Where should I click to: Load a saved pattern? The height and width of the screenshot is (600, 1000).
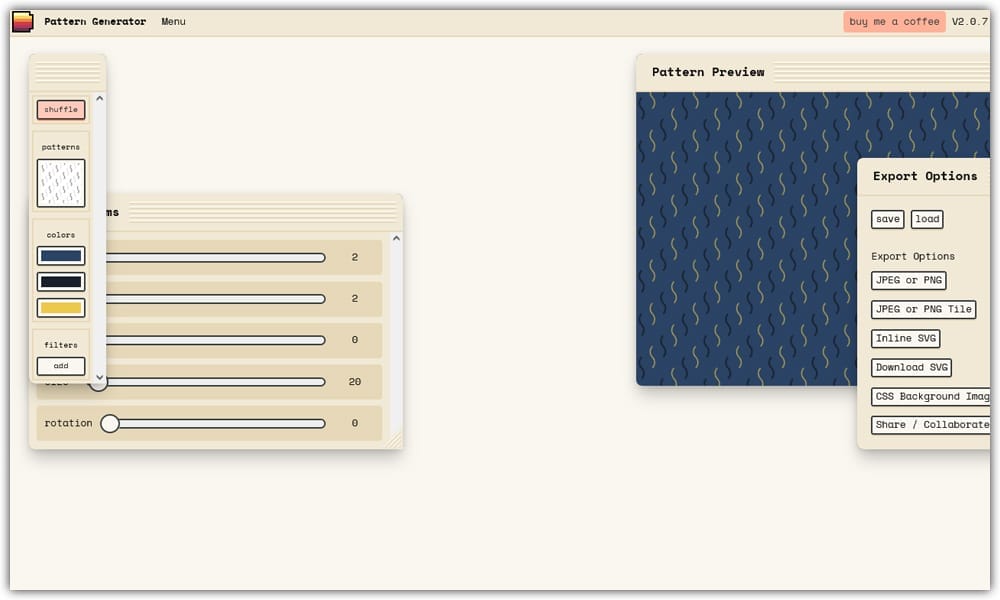[x=927, y=219]
